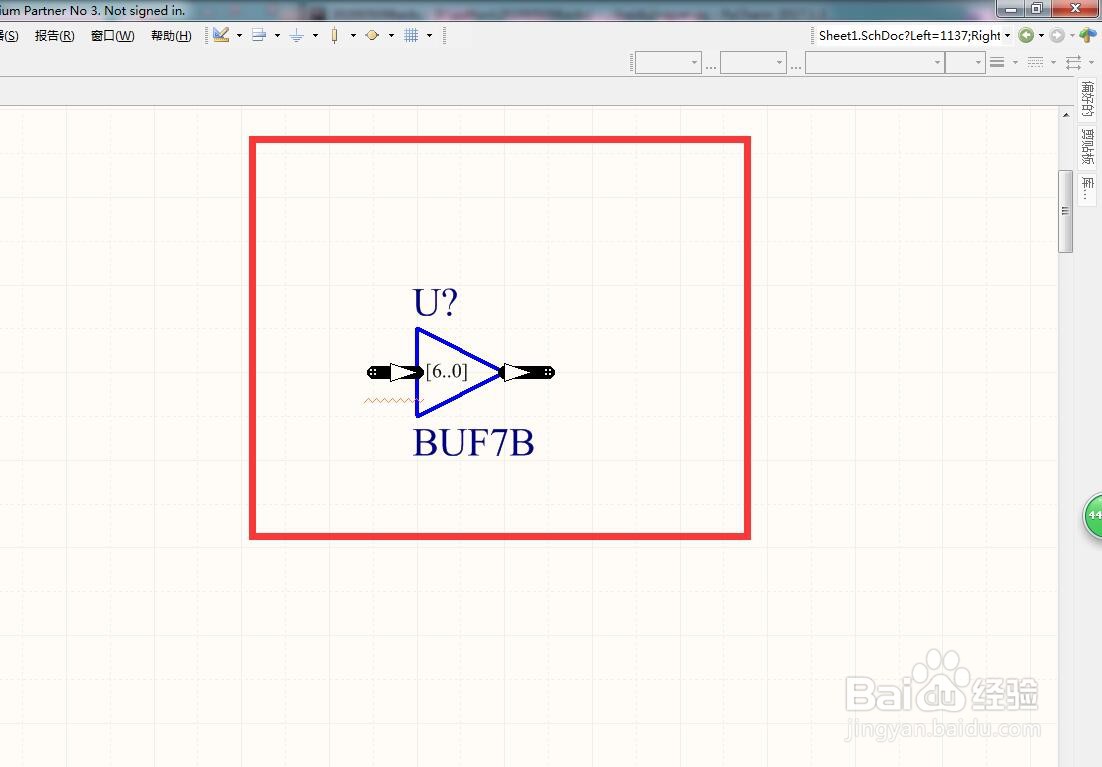
Task: Open the 报告(R) menu
Action: [54, 35]
